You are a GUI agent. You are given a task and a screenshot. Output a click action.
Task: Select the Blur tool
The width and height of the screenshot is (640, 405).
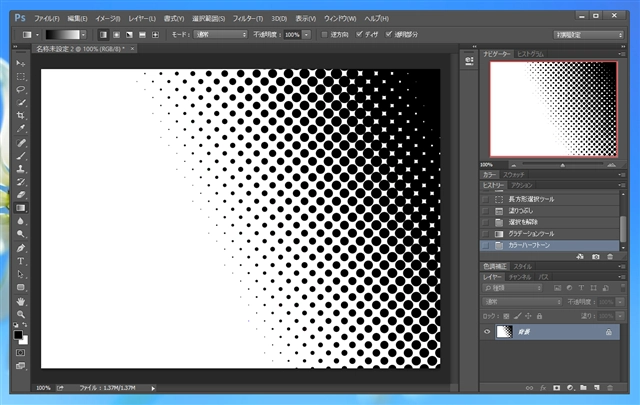(20, 221)
